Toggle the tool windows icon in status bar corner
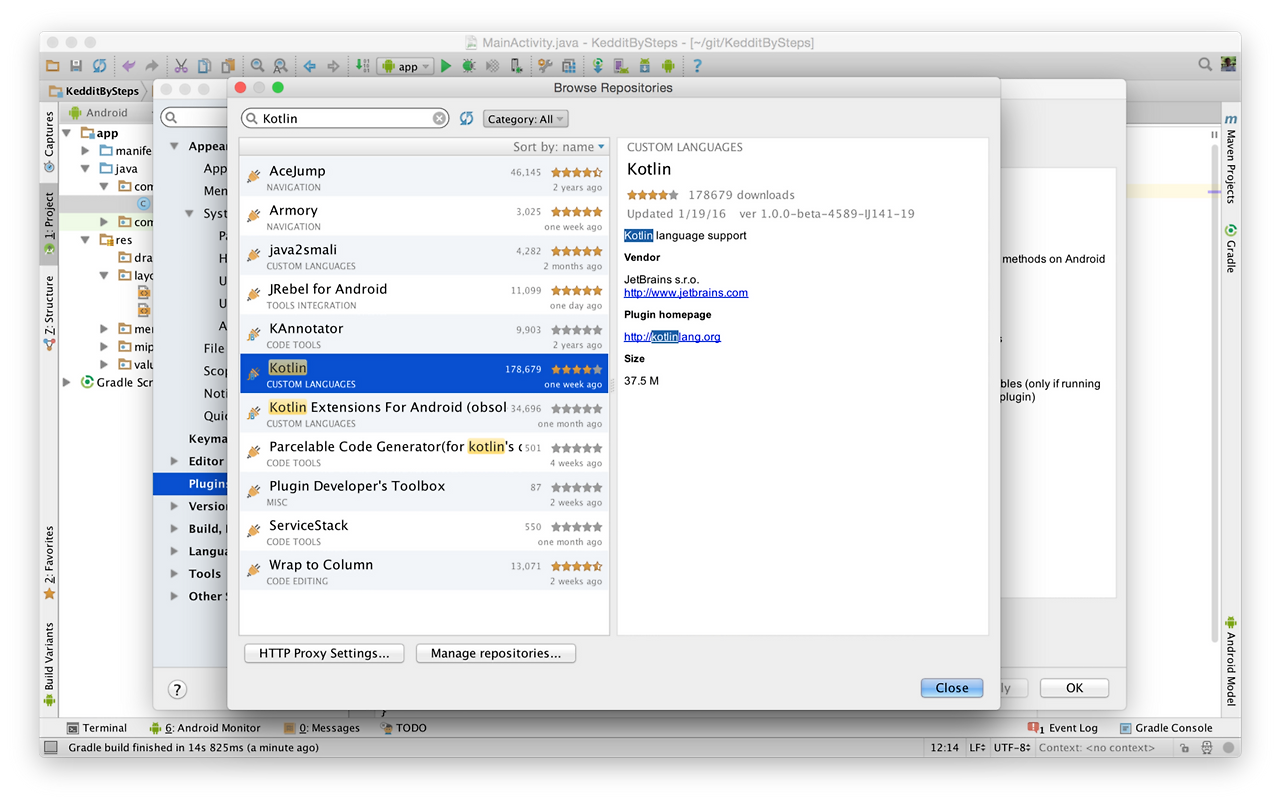The height and width of the screenshot is (803, 1280). coord(51,748)
